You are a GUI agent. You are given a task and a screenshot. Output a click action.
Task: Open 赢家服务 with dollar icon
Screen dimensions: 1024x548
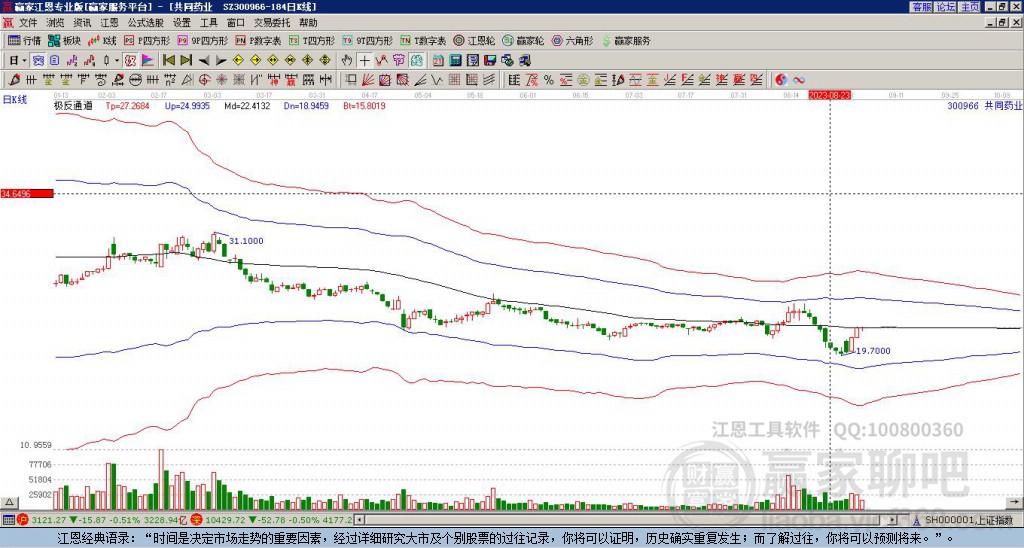tap(626, 40)
